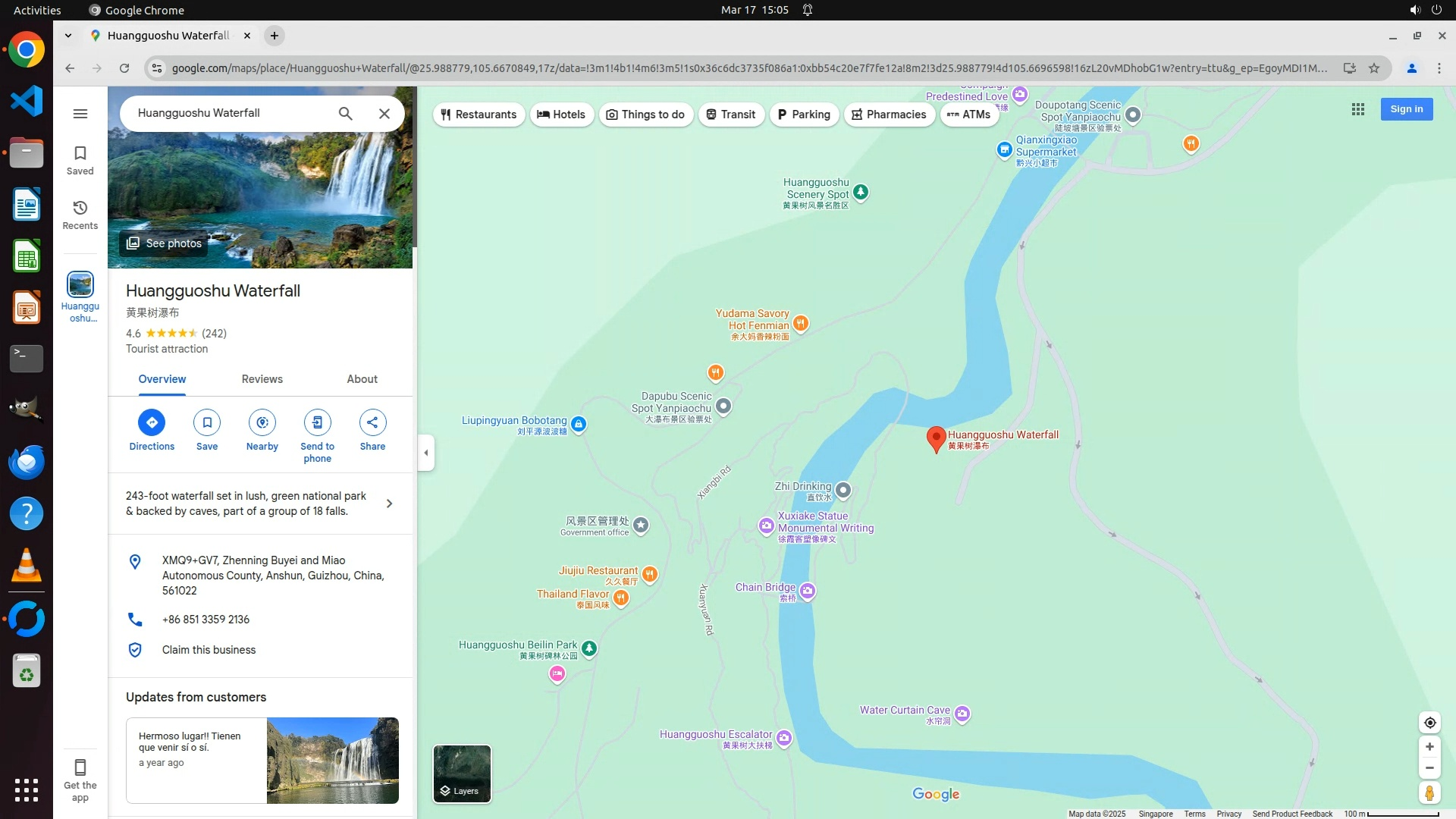Image resolution: width=1456 pixels, height=819 pixels.
Task: Center map on your location
Action: point(1429,723)
